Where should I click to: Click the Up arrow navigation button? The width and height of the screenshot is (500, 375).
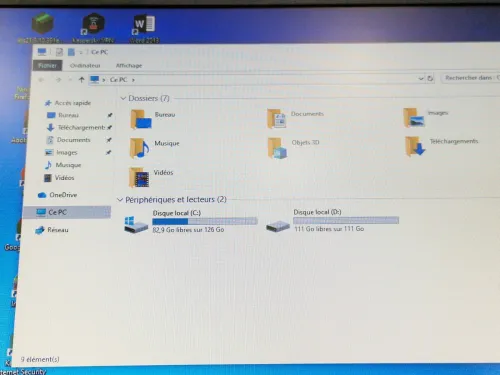pyautogui.click(x=81, y=79)
